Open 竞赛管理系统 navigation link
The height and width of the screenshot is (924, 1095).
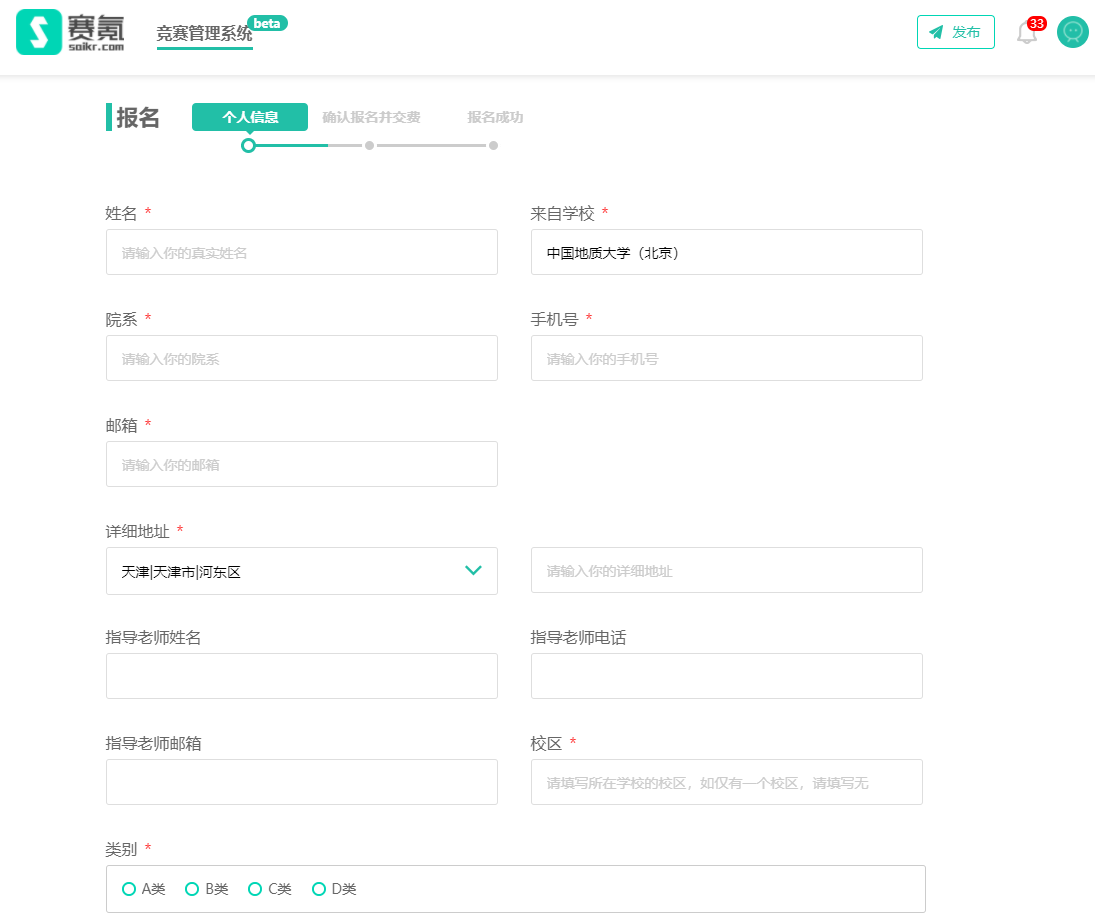[x=204, y=34]
